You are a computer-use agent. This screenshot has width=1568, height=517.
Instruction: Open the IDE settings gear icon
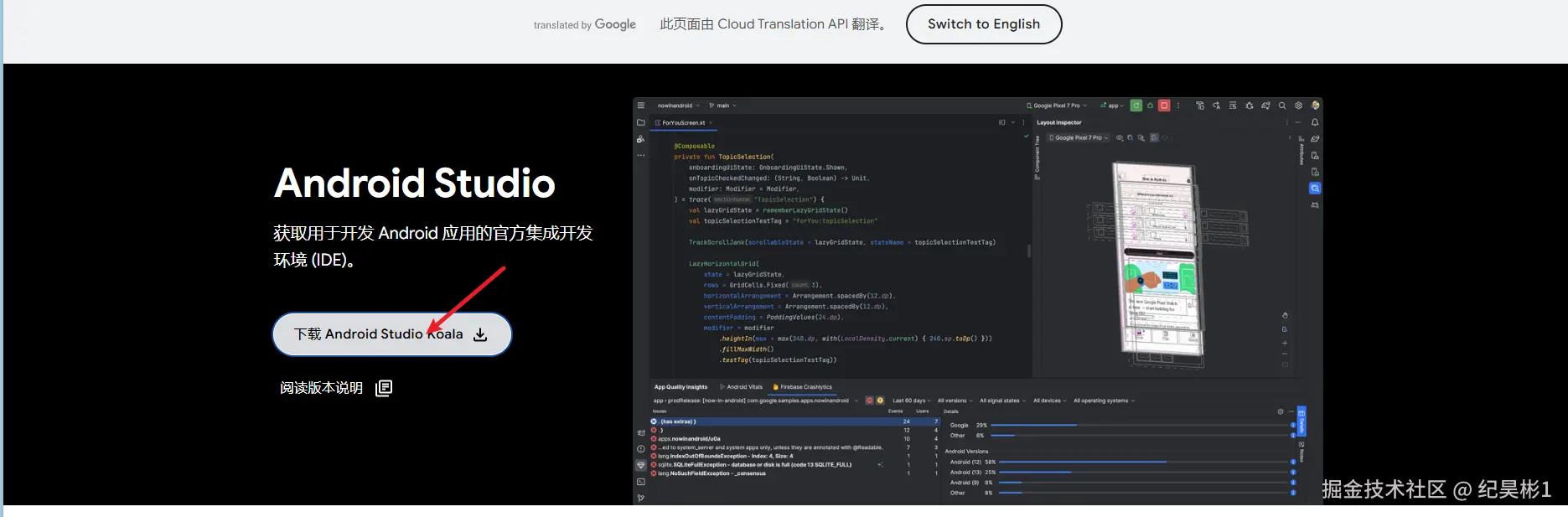click(x=1298, y=106)
